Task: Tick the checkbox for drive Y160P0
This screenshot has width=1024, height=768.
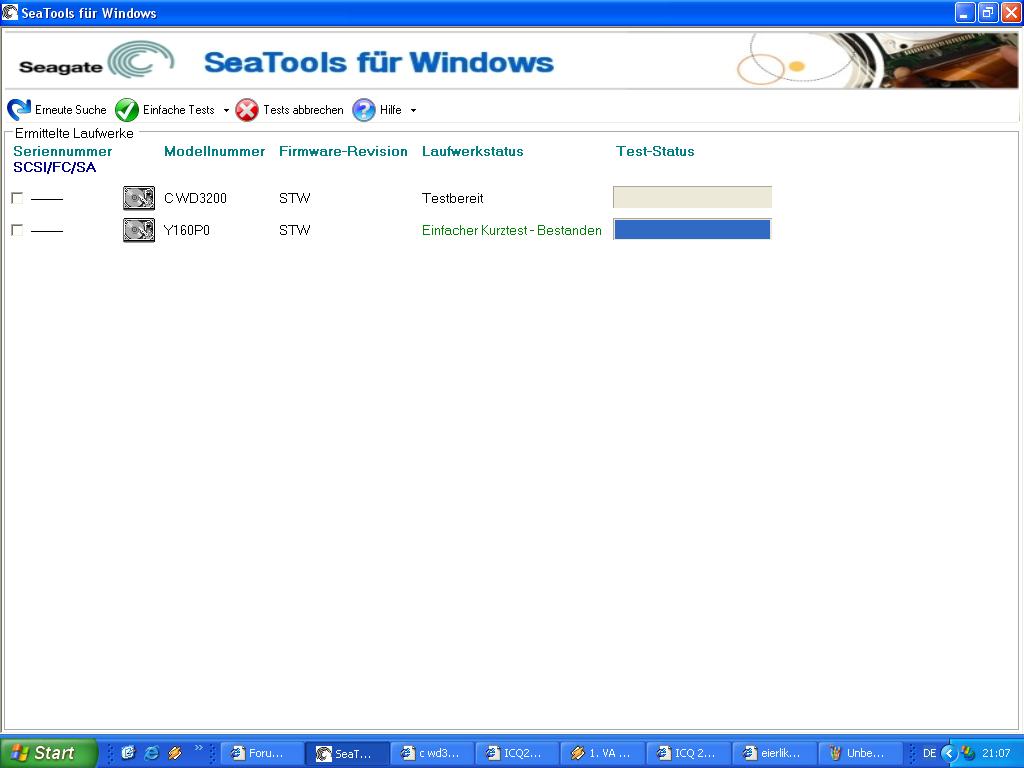Action: coord(17,230)
